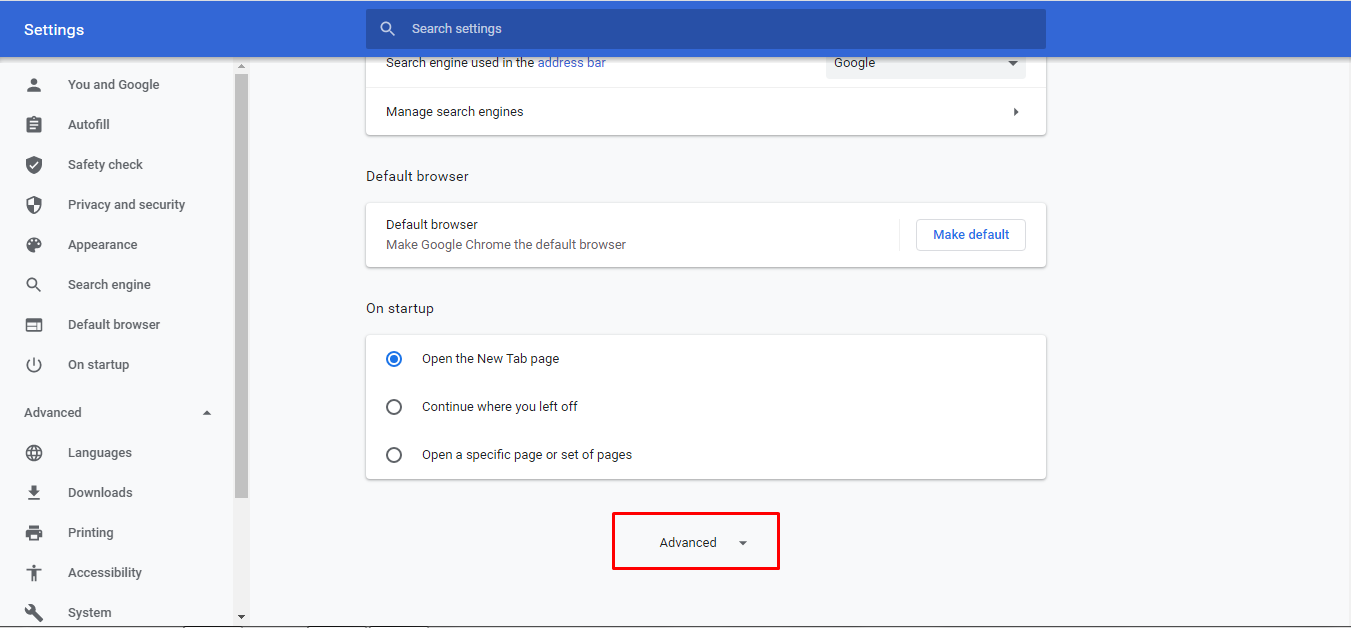This screenshot has height=628, width=1351.
Task: Collapse the Advanced sidebar section
Action: 207,412
